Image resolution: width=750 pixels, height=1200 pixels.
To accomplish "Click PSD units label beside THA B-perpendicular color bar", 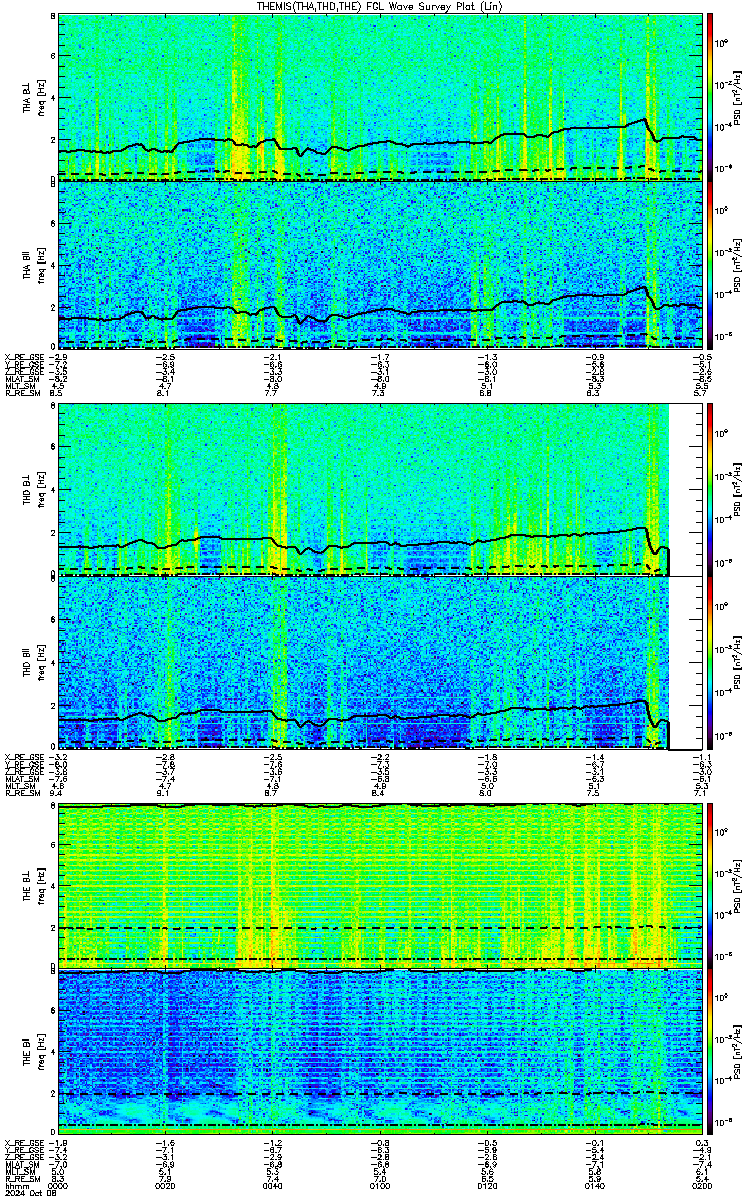I will 737,97.
